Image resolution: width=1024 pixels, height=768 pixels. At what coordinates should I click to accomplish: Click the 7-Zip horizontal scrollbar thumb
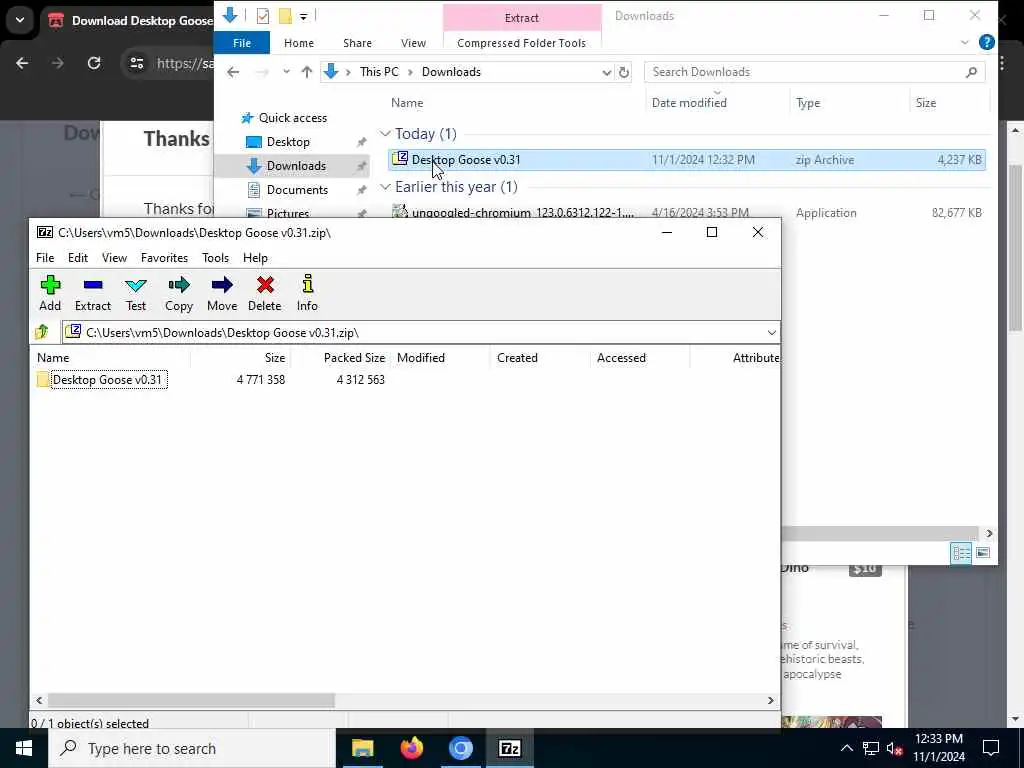pyautogui.click(x=191, y=700)
